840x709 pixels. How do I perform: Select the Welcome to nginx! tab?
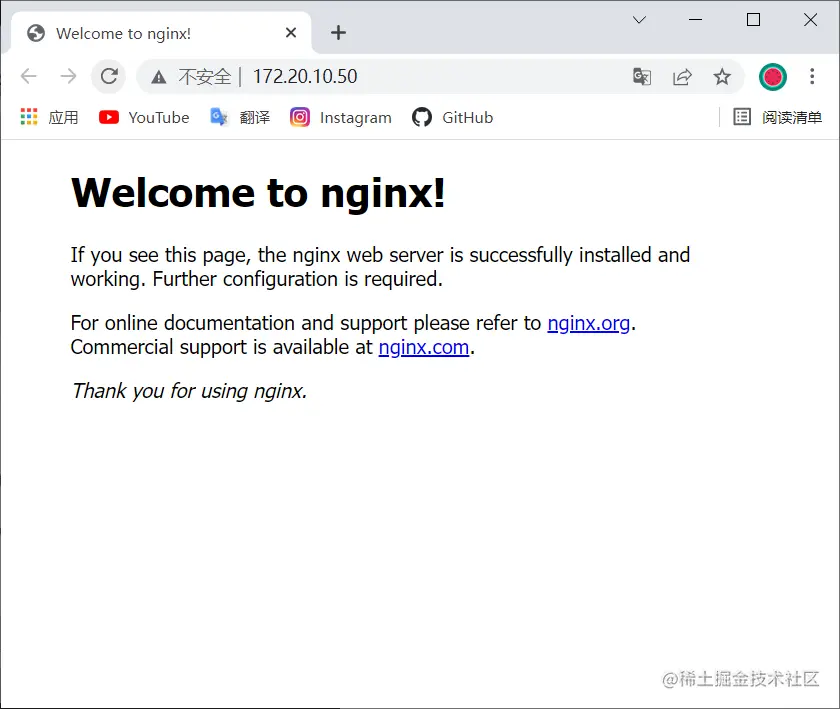tap(161, 33)
